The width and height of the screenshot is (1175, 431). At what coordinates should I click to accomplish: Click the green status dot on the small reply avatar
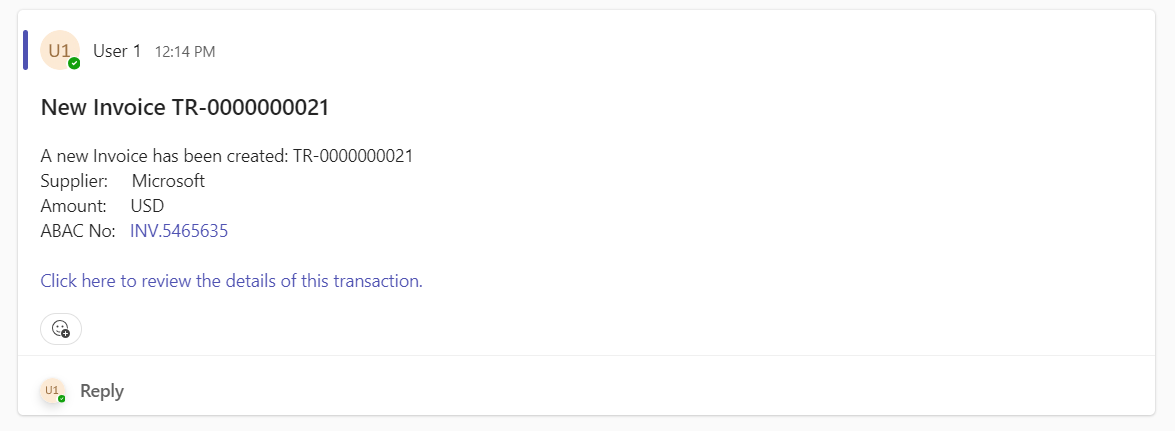(61, 398)
